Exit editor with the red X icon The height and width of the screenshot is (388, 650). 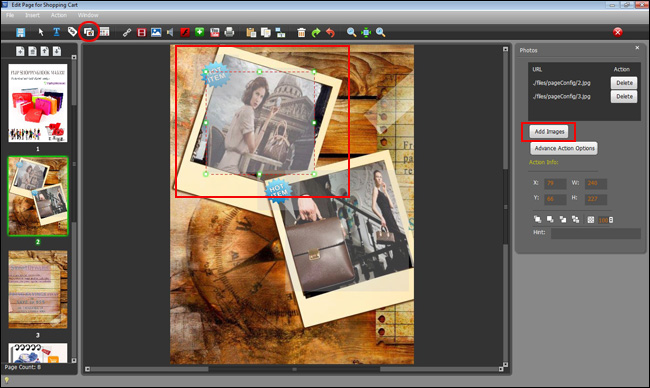(618, 32)
